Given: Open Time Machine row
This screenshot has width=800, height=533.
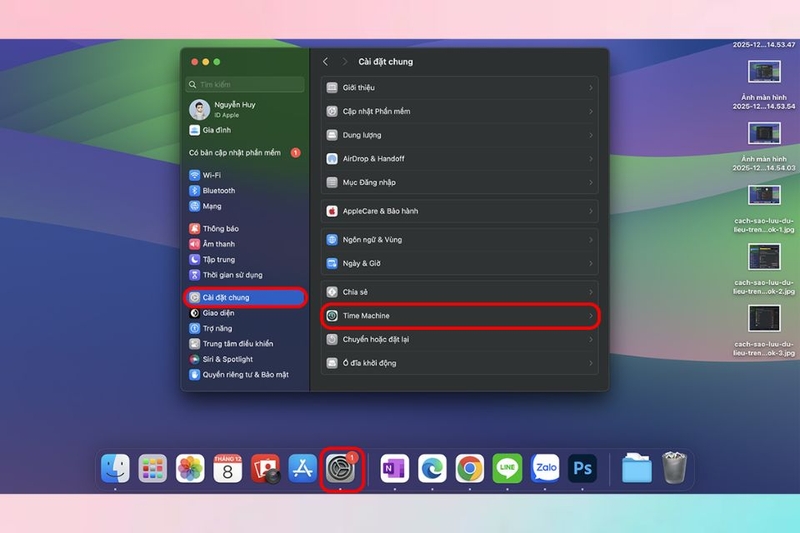Looking at the screenshot, I should [460, 316].
